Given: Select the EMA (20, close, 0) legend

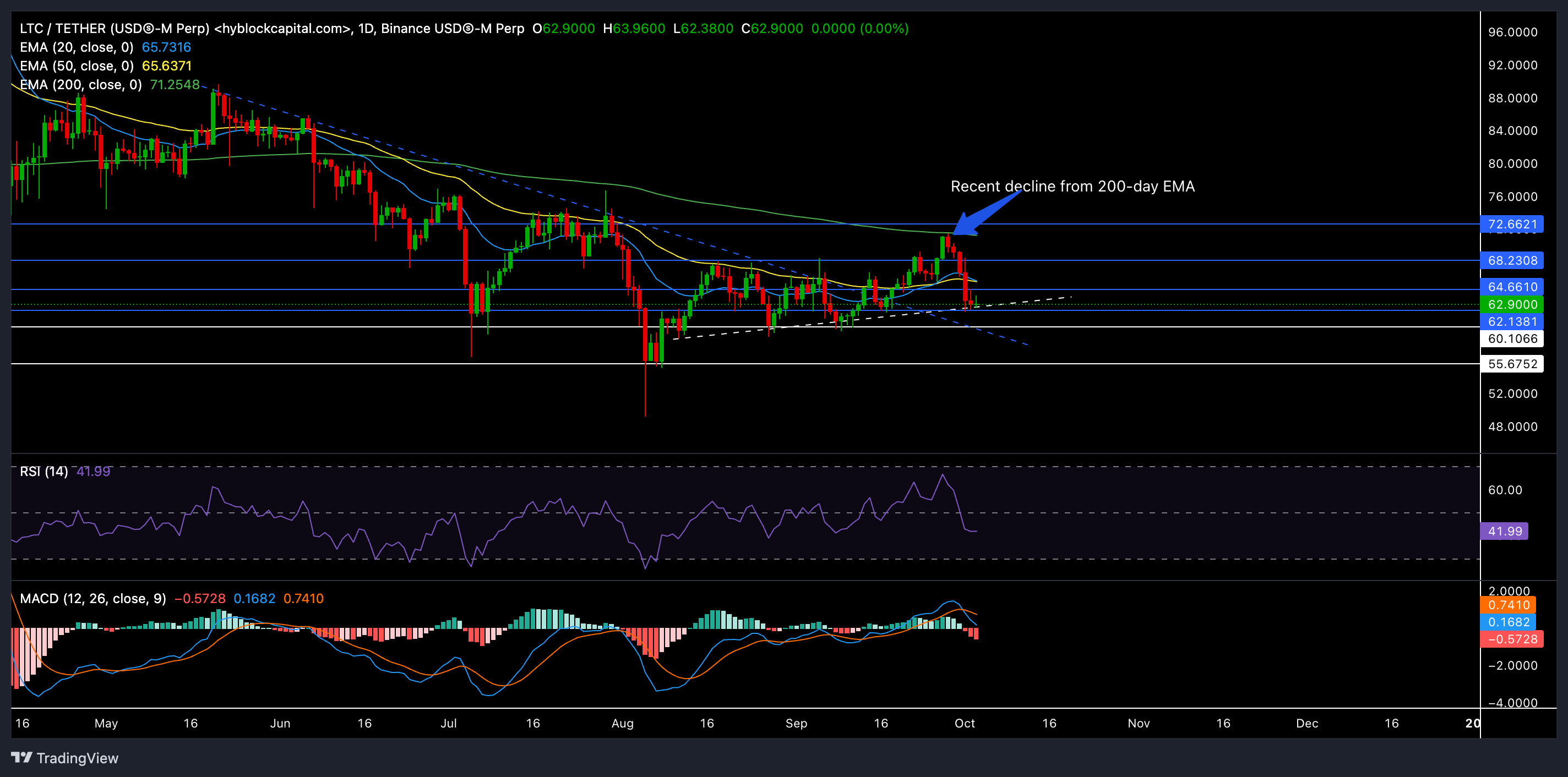Looking at the screenshot, I should (x=76, y=47).
